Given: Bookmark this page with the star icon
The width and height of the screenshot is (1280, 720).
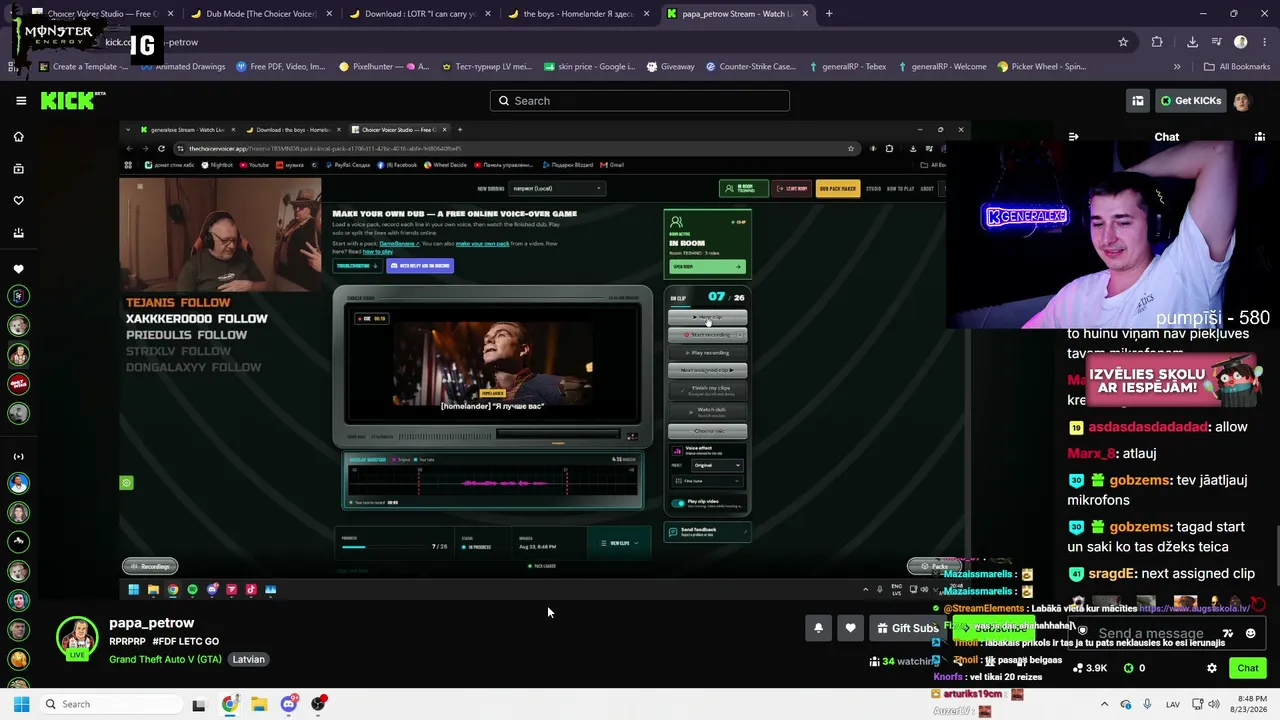Looking at the screenshot, I should 1123,42.
